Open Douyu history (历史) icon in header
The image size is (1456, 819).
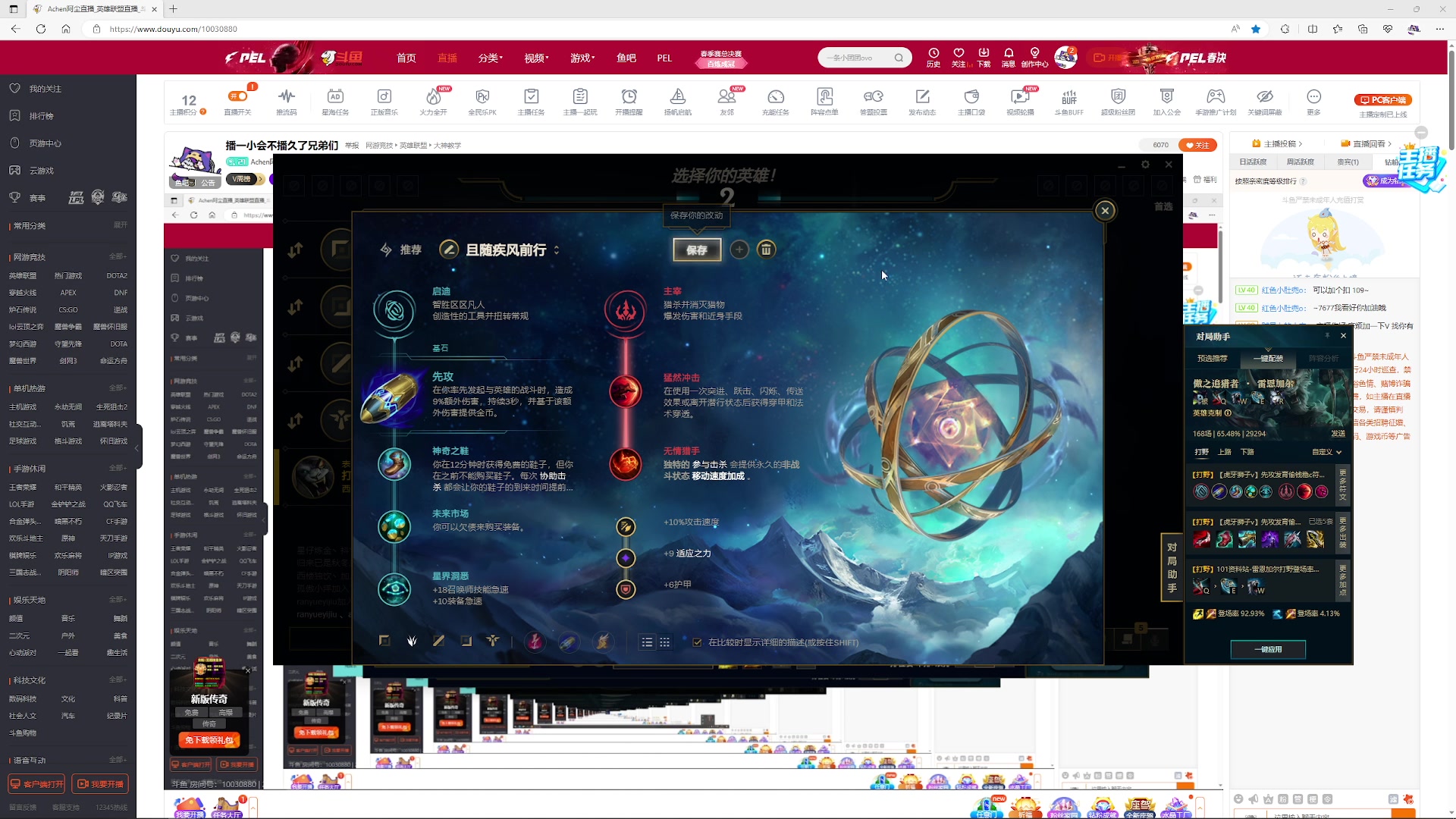tap(934, 58)
